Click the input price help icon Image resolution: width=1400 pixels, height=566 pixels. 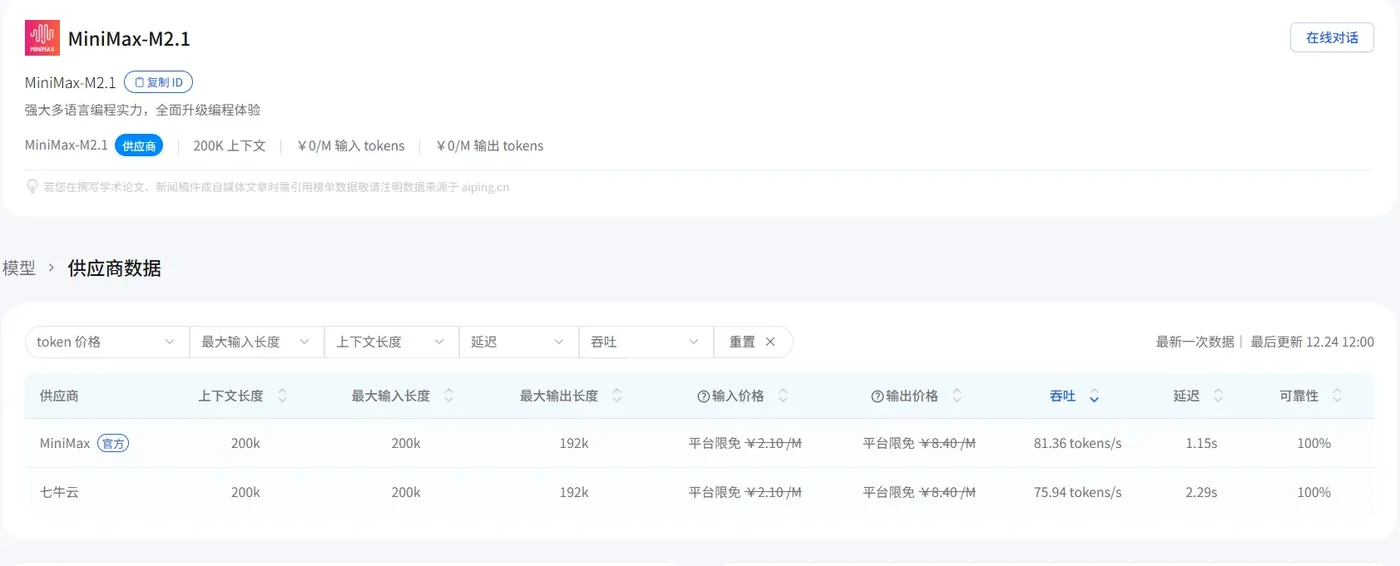click(703, 396)
